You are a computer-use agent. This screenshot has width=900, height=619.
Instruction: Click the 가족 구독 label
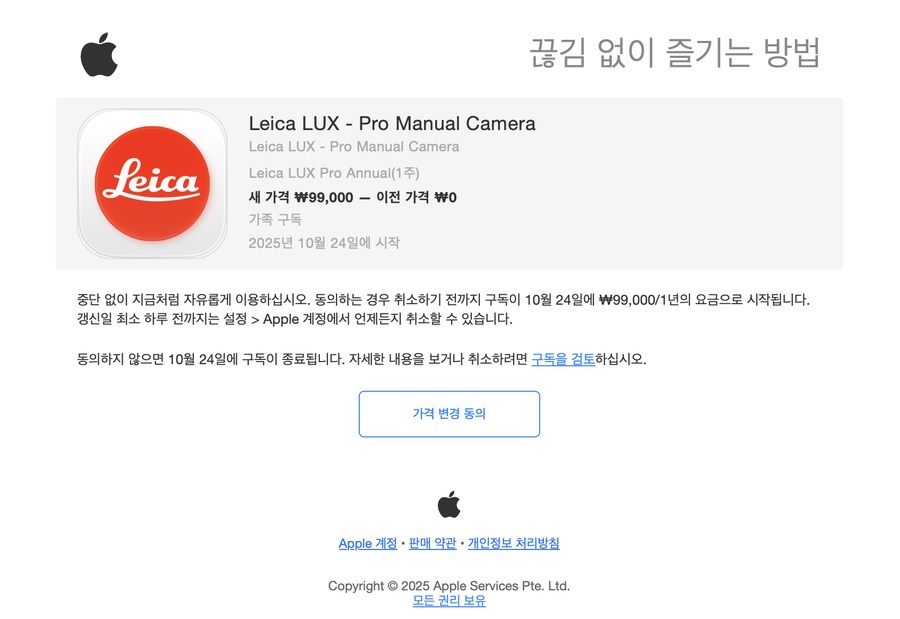tap(275, 219)
